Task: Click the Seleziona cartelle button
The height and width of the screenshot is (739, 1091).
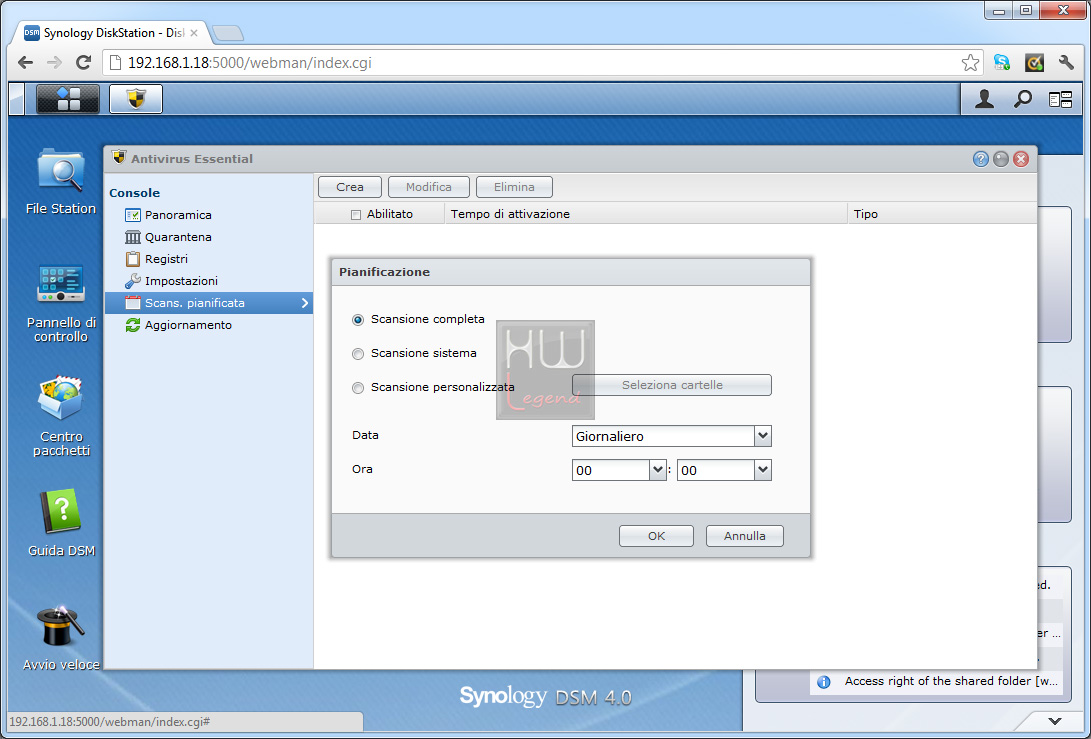Action: (x=672, y=385)
